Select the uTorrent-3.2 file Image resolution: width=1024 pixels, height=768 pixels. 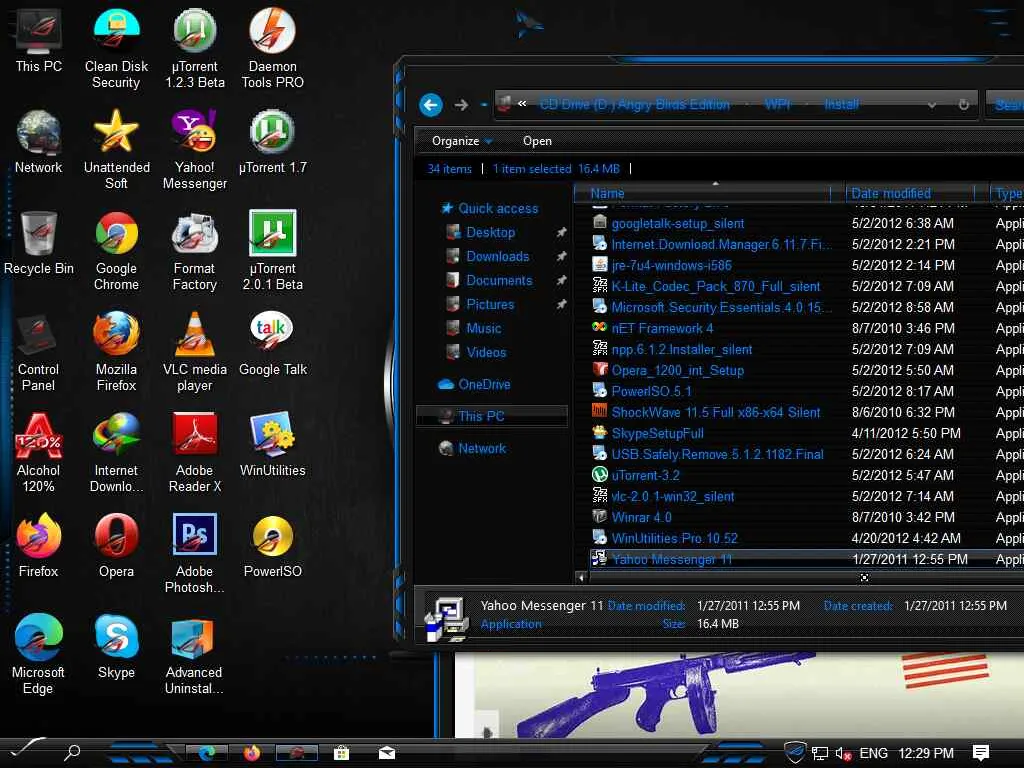(x=645, y=475)
